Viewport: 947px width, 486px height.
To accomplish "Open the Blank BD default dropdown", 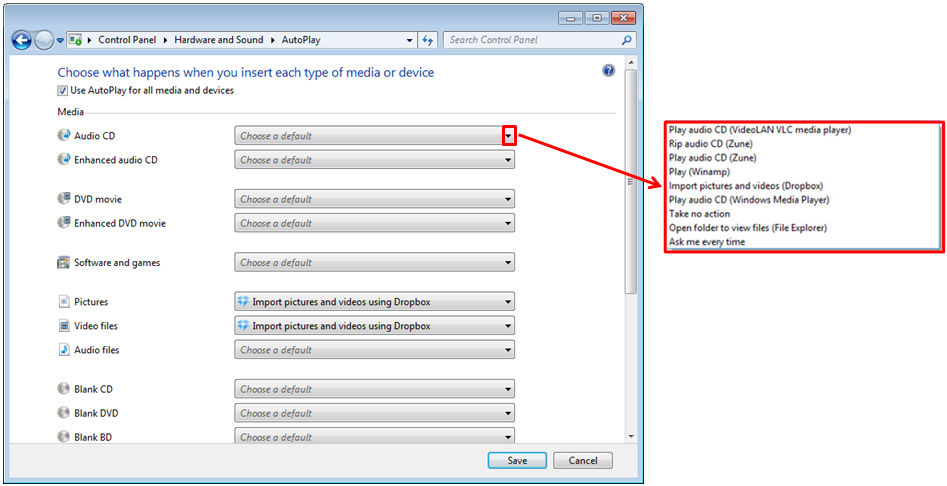I will point(374,435).
